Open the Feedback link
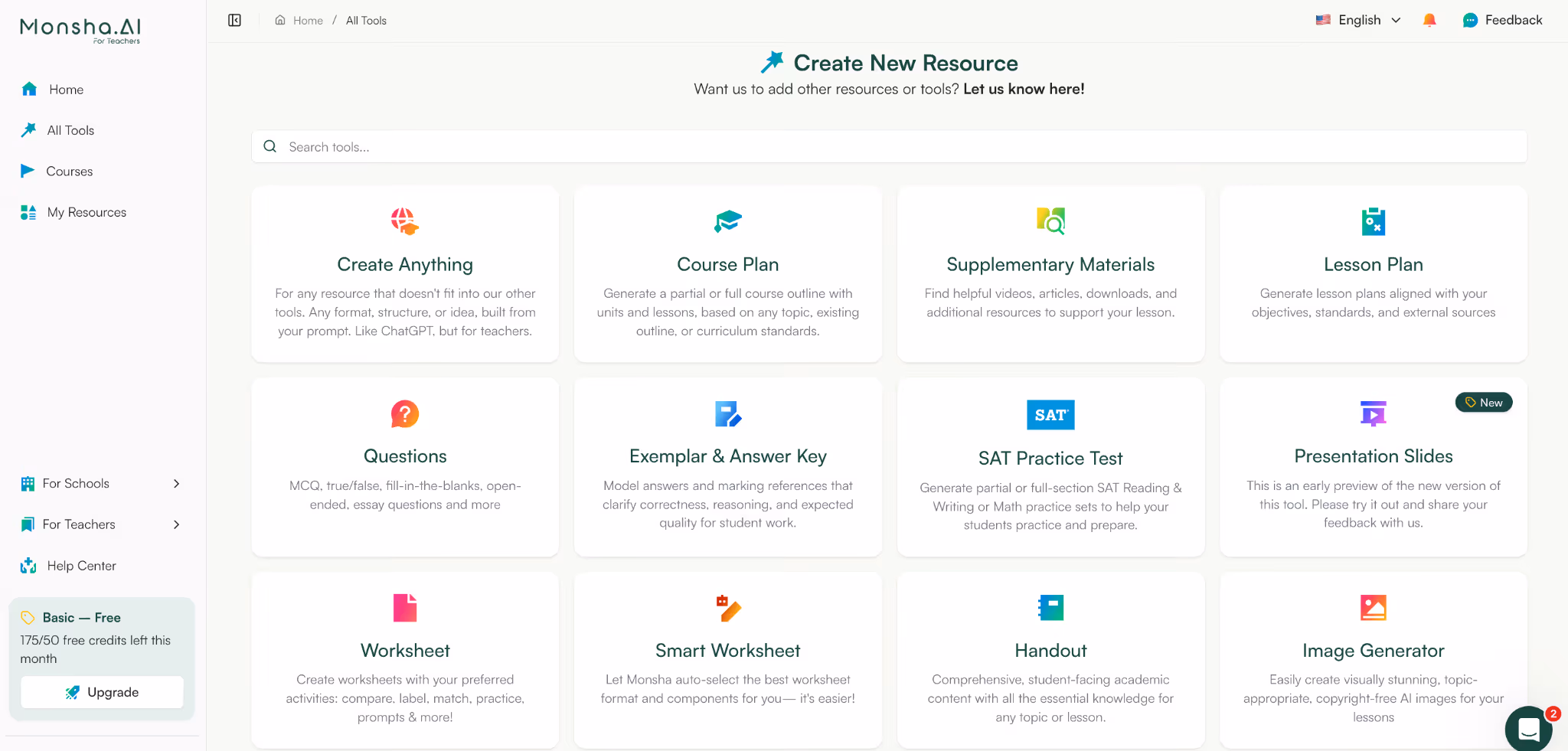This screenshot has height=751, width=1568. [1502, 20]
